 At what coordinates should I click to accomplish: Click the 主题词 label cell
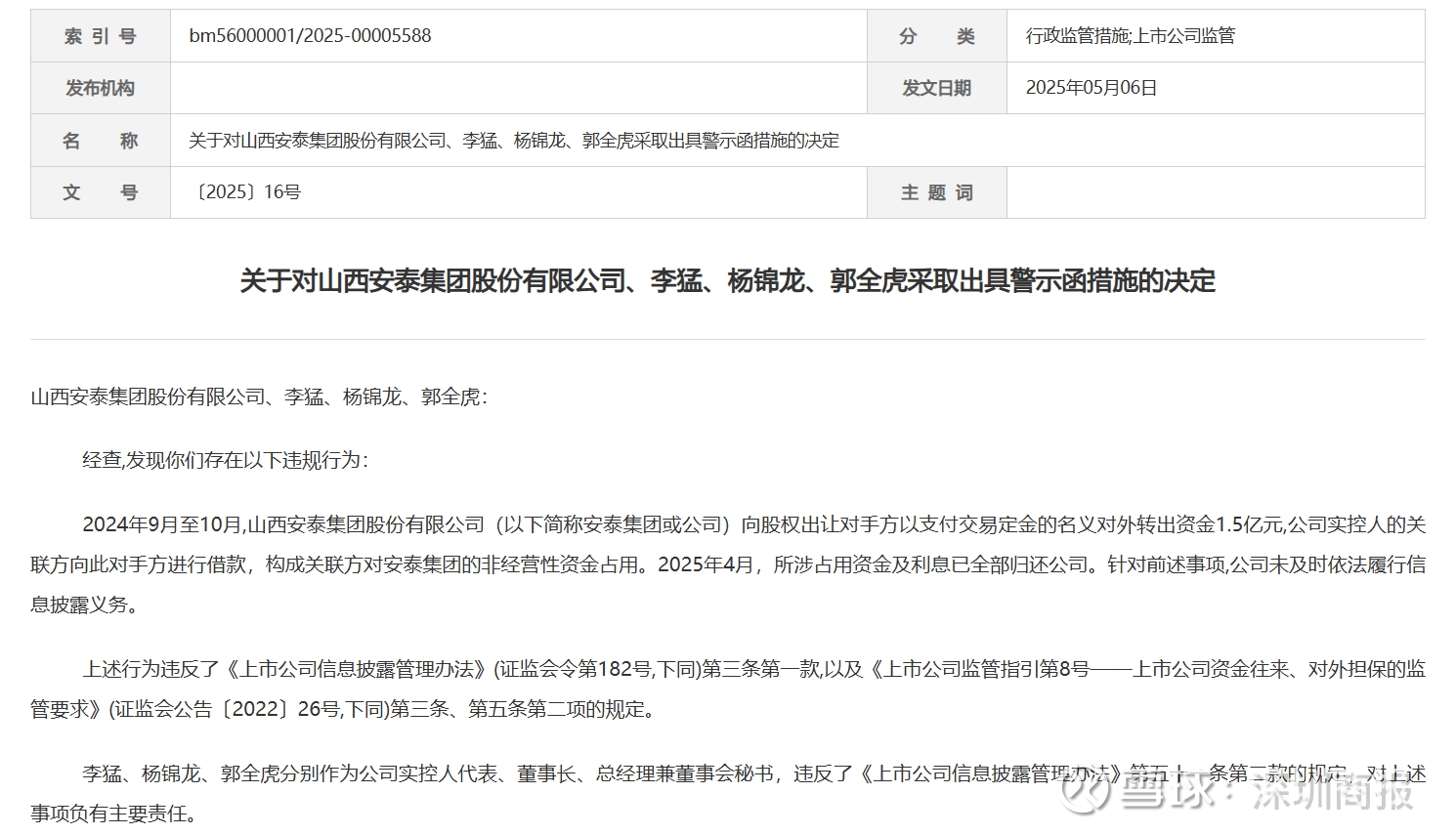click(937, 192)
